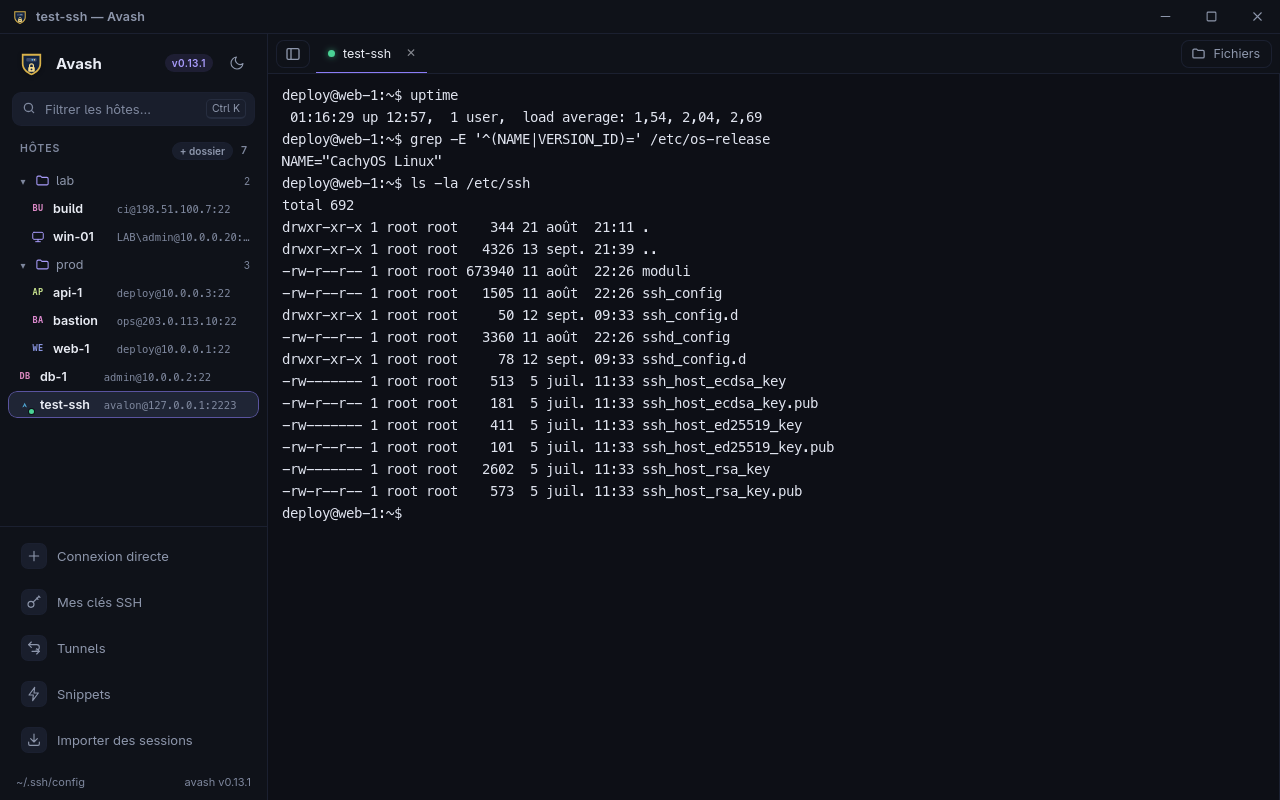Click the prod folder icon
Screen dimensions: 1280x800
point(42,265)
